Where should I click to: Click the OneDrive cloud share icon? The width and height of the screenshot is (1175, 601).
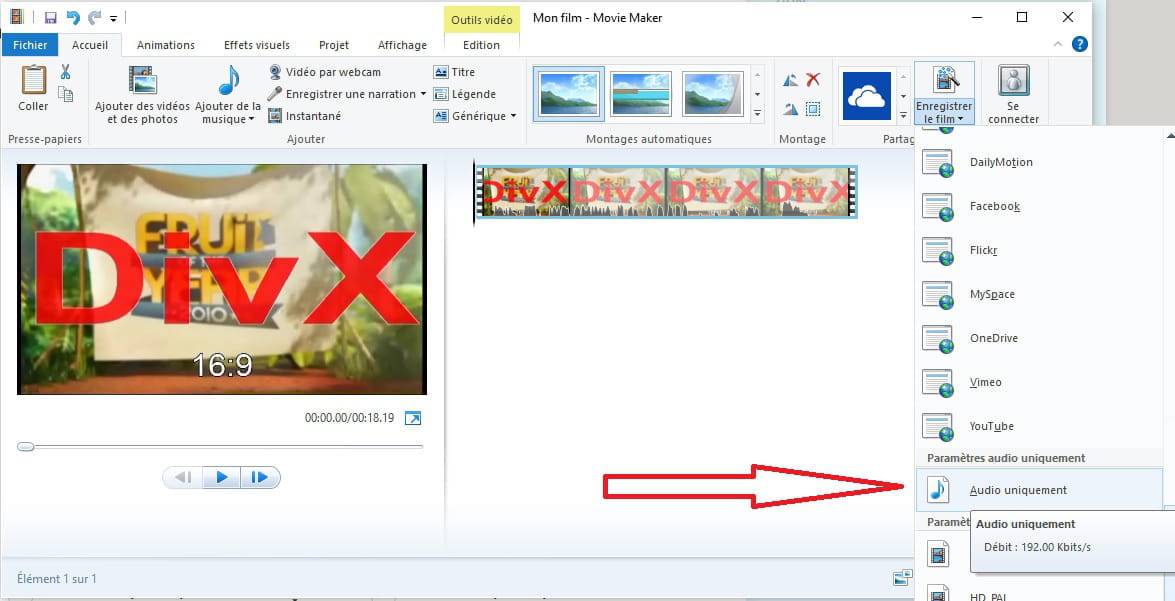click(x=866, y=96)
